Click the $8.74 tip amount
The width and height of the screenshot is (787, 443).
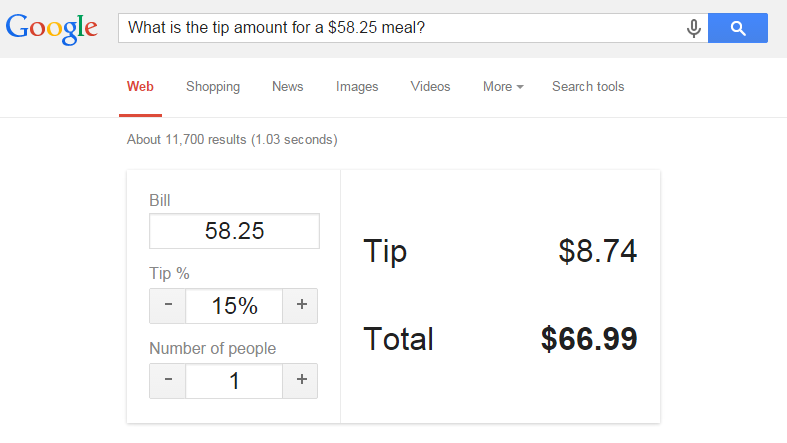pyautogui.click(x=597, y=251)
